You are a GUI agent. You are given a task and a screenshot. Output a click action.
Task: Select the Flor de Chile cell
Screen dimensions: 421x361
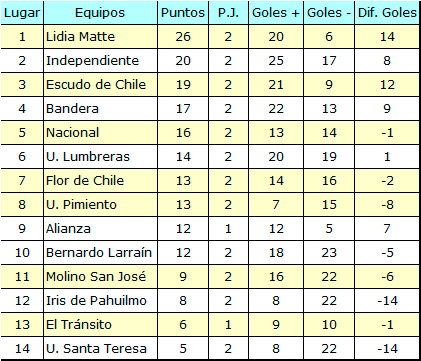100,181
